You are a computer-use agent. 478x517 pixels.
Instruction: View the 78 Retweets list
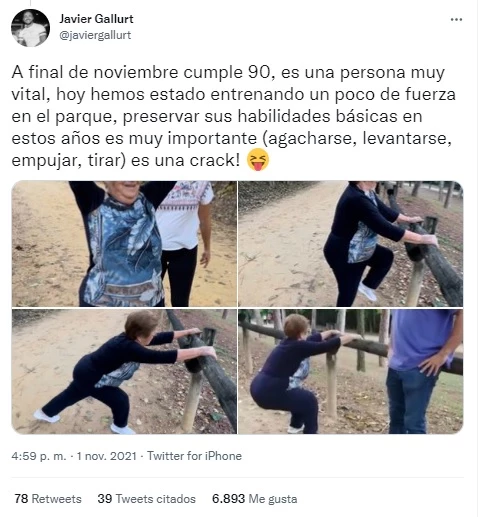tap(48, 499)
